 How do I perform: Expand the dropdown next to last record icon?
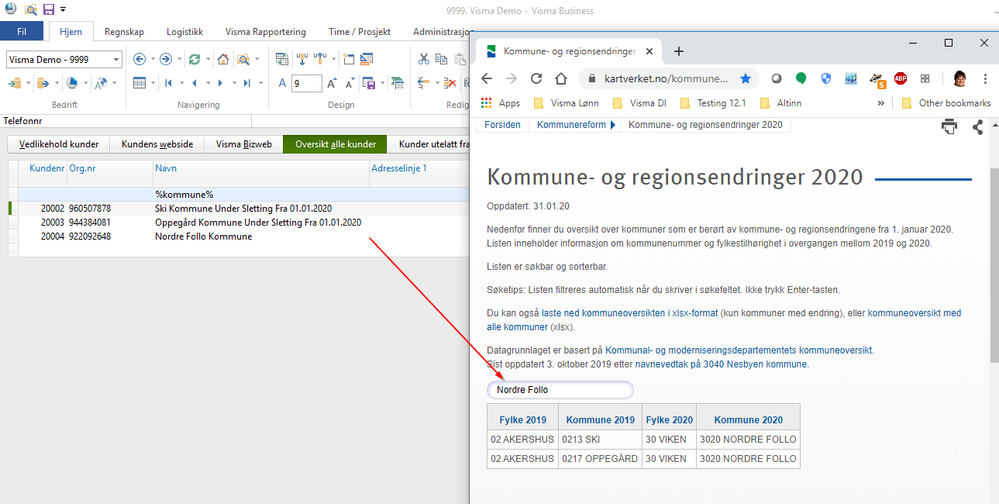(x=261, y=83)
